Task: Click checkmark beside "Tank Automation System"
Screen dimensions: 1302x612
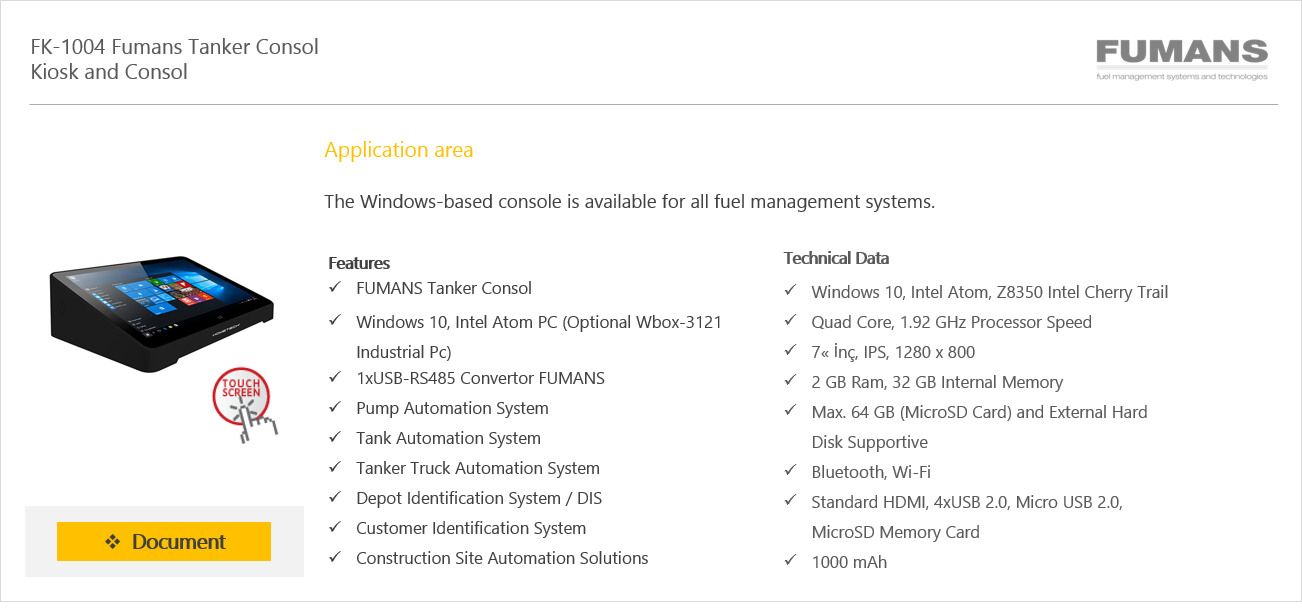Action: 335,438
